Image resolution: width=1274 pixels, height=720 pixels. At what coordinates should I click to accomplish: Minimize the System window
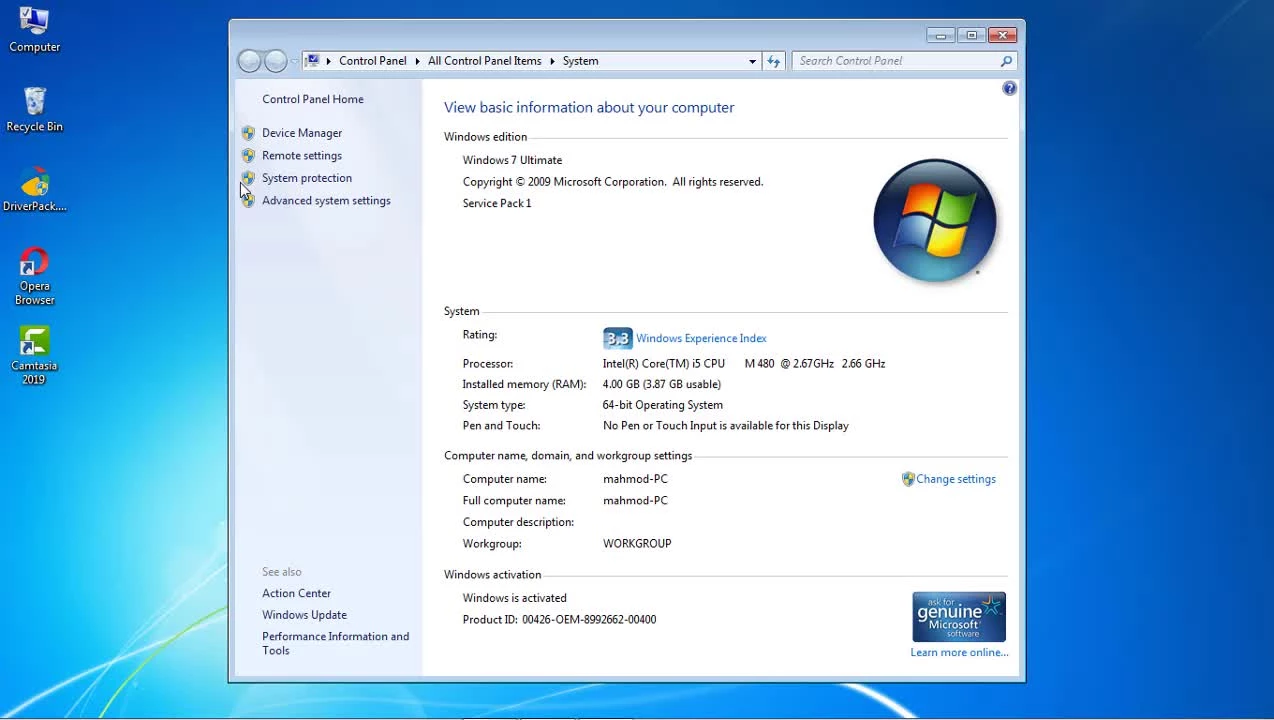pyautogui.click(x=940, y=36)
